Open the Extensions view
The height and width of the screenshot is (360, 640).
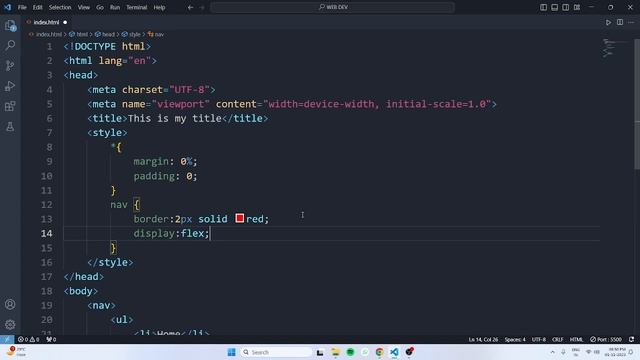[x=10, y=106]
